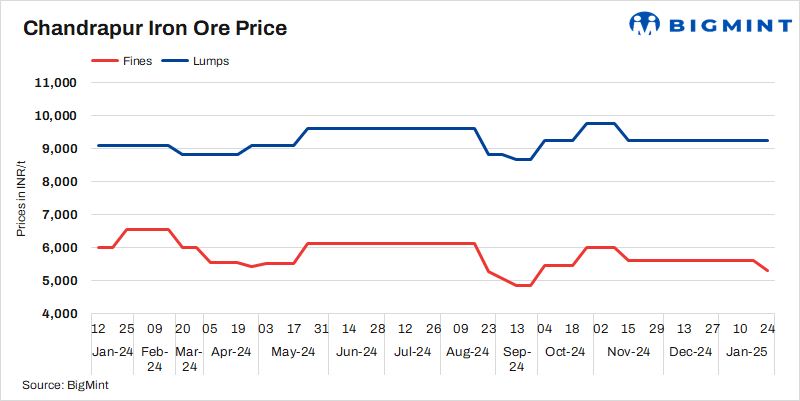
Task: Toggle the Lumps series legend label
Action: [x=211, y=61]
